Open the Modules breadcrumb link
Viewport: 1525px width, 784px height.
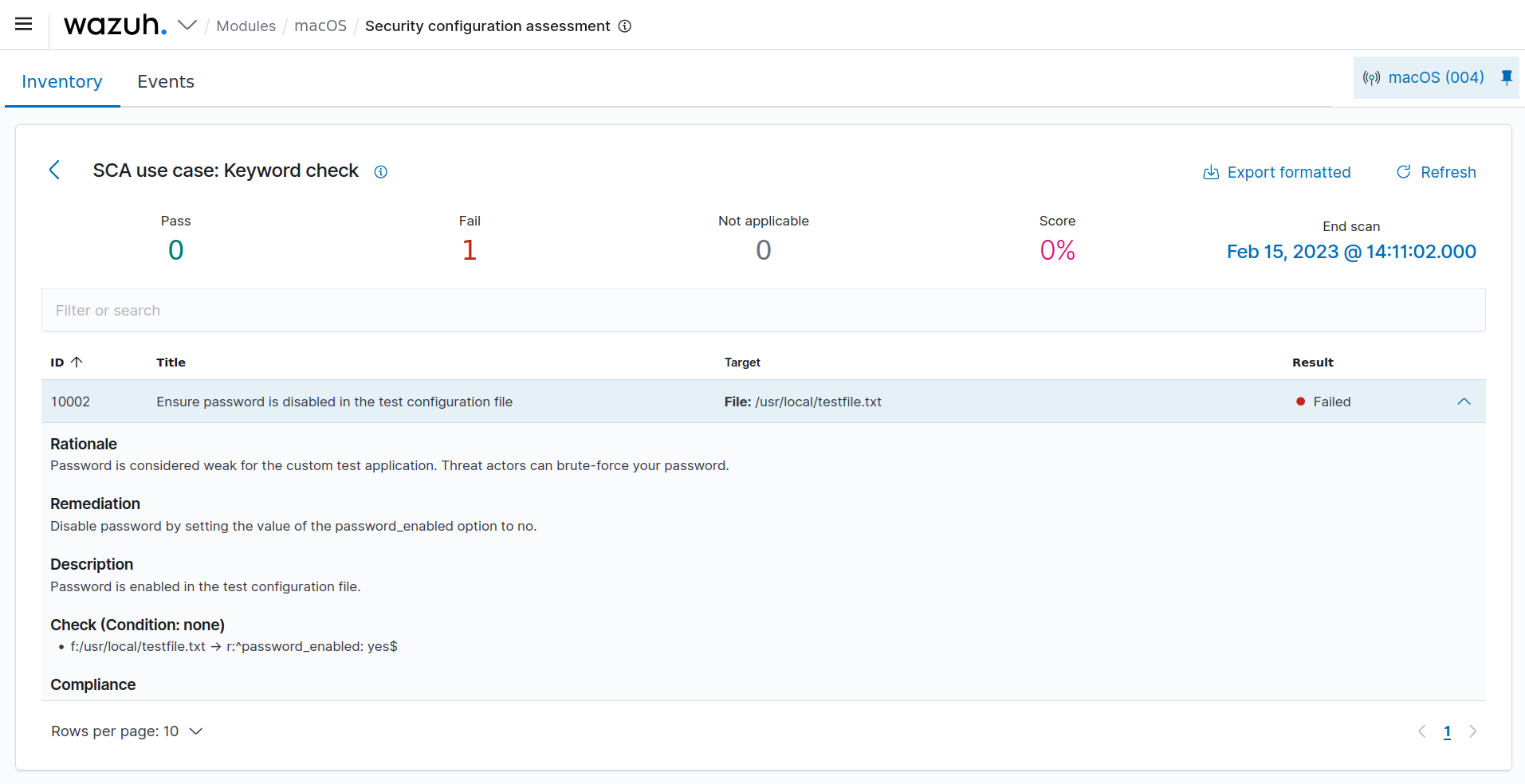point(246,26)
